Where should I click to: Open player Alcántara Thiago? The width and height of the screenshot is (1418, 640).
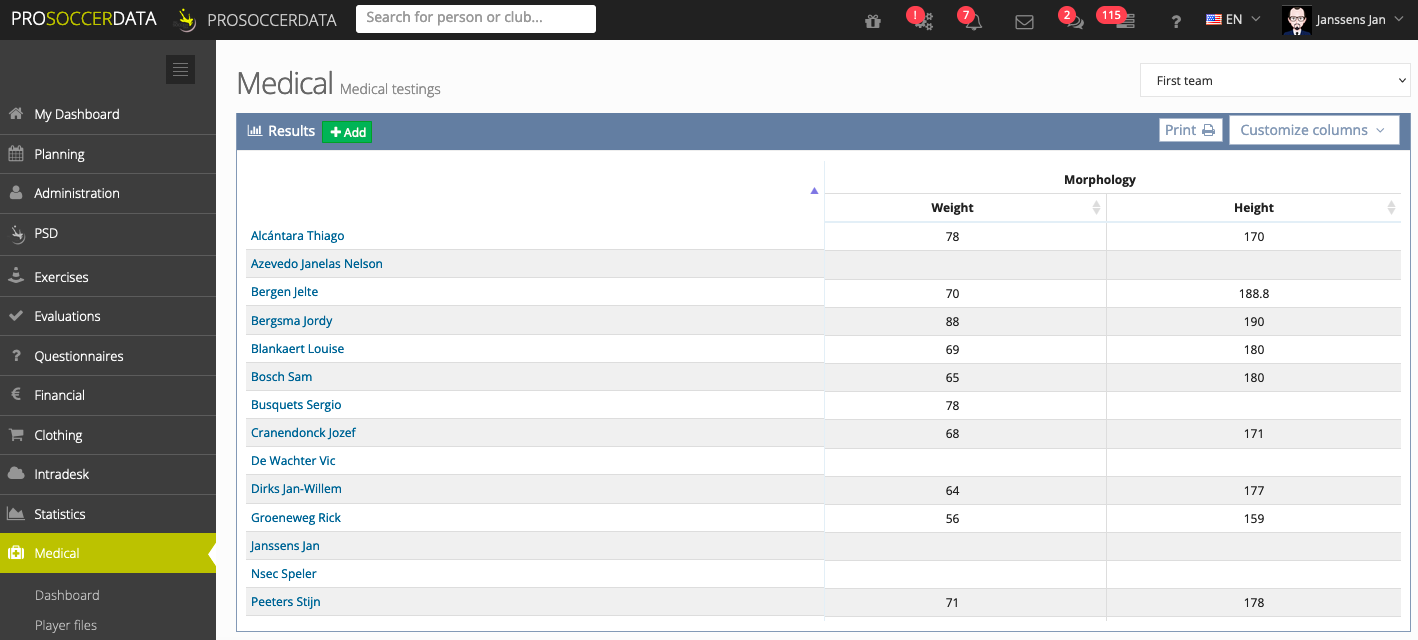tap(297, 236)
